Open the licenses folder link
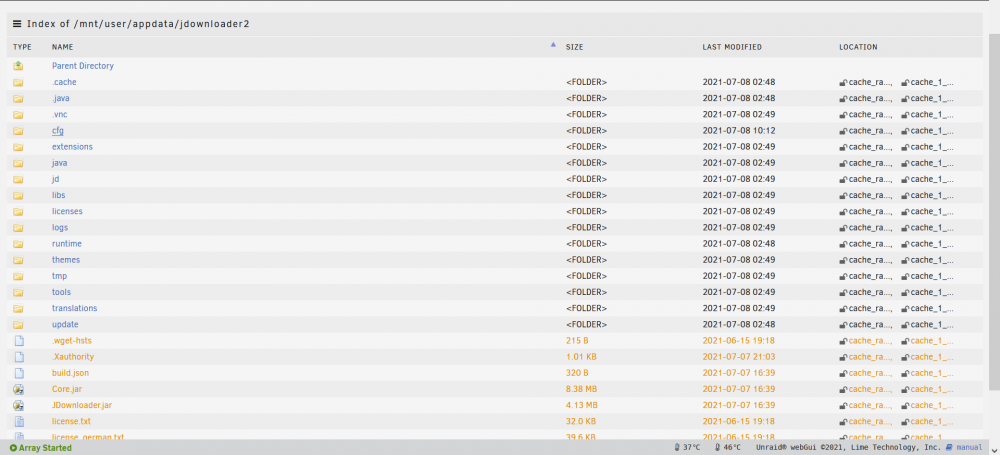Image resolution: width=1000 pixels, height=455 pixels. pyautogui.click(x=67, y=211)
